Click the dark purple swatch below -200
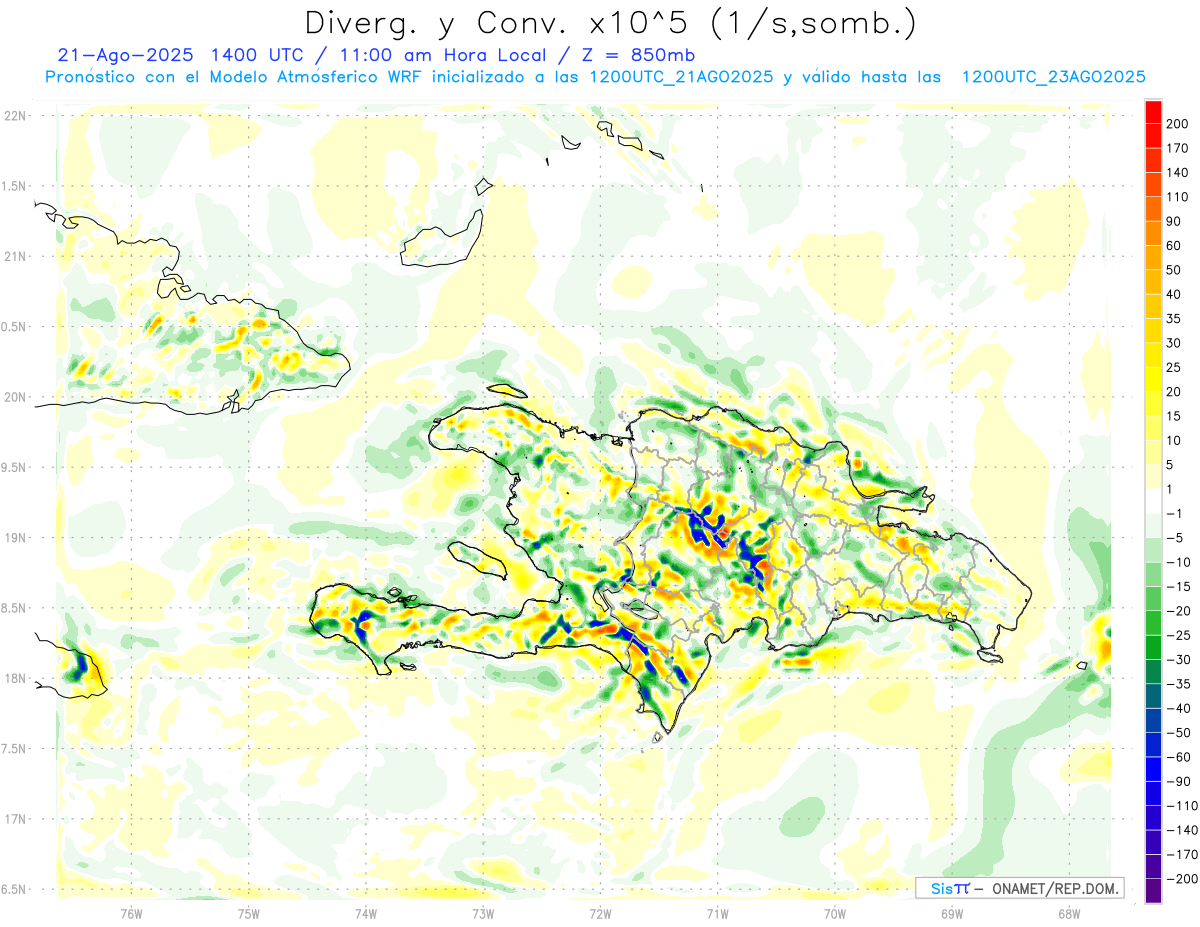The height and width of the screenshot is (927, 1200). coord(1153,891)
